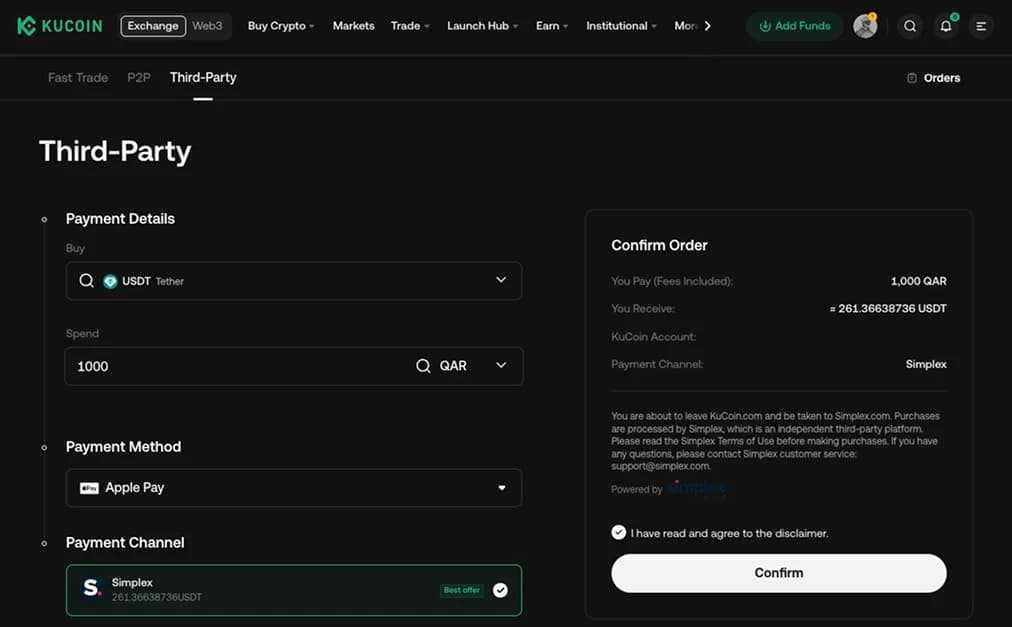Open the Apple Pay payment method dropdown
1012x627 pixels.
tap(294, 488)
